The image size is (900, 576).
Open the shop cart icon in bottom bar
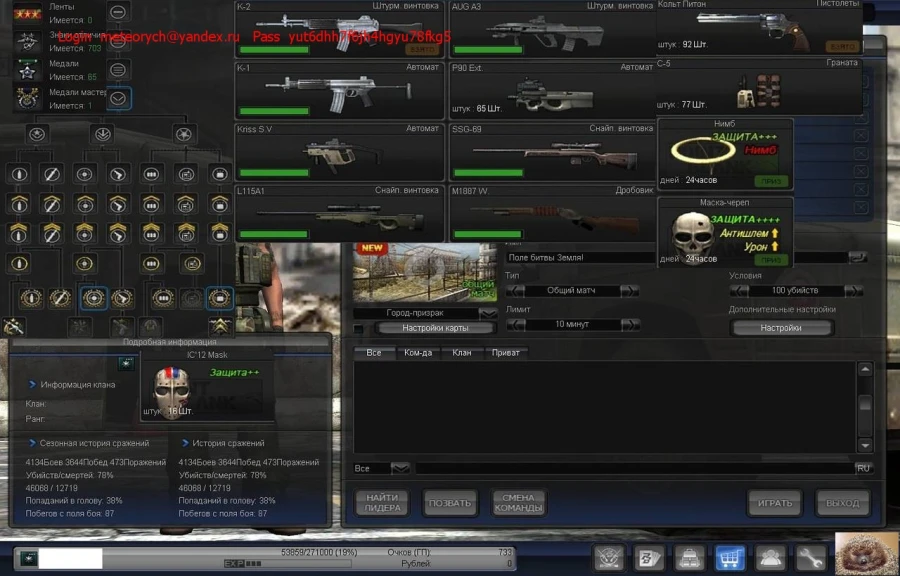(730, 558)
